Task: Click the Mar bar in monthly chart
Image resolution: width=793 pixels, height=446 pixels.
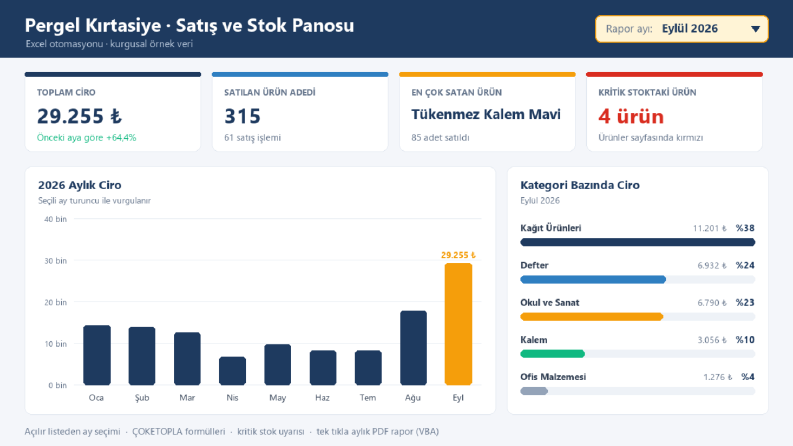Action: tap(187, 359)
